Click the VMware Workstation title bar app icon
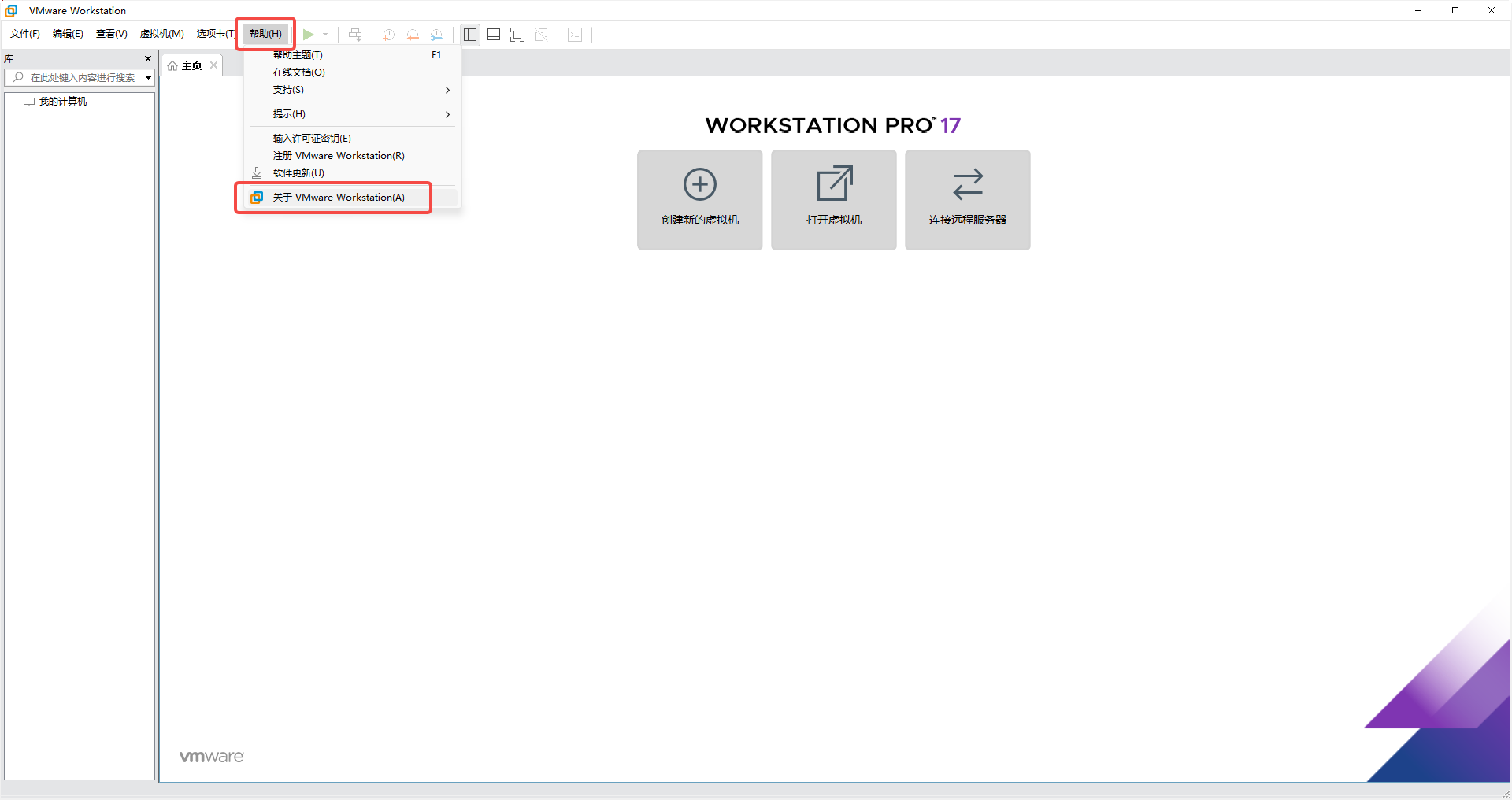This screenshot has height=800, width=1512. pyautogui.click(x=11, y=10)
